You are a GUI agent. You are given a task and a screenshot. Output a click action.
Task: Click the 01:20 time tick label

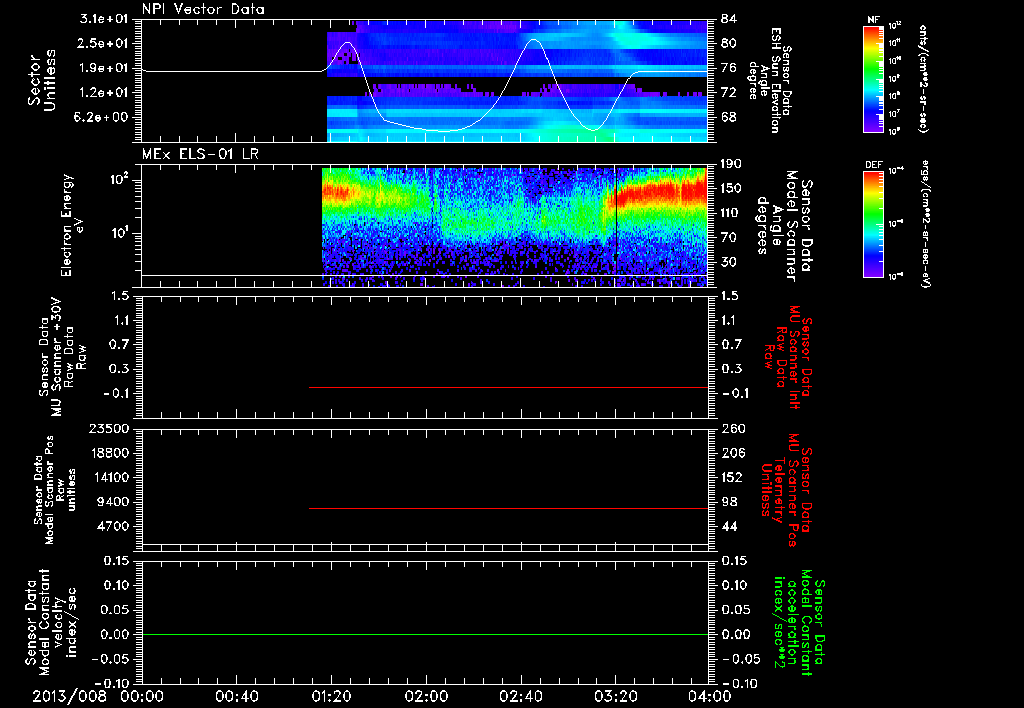click(x=331, y=696)
